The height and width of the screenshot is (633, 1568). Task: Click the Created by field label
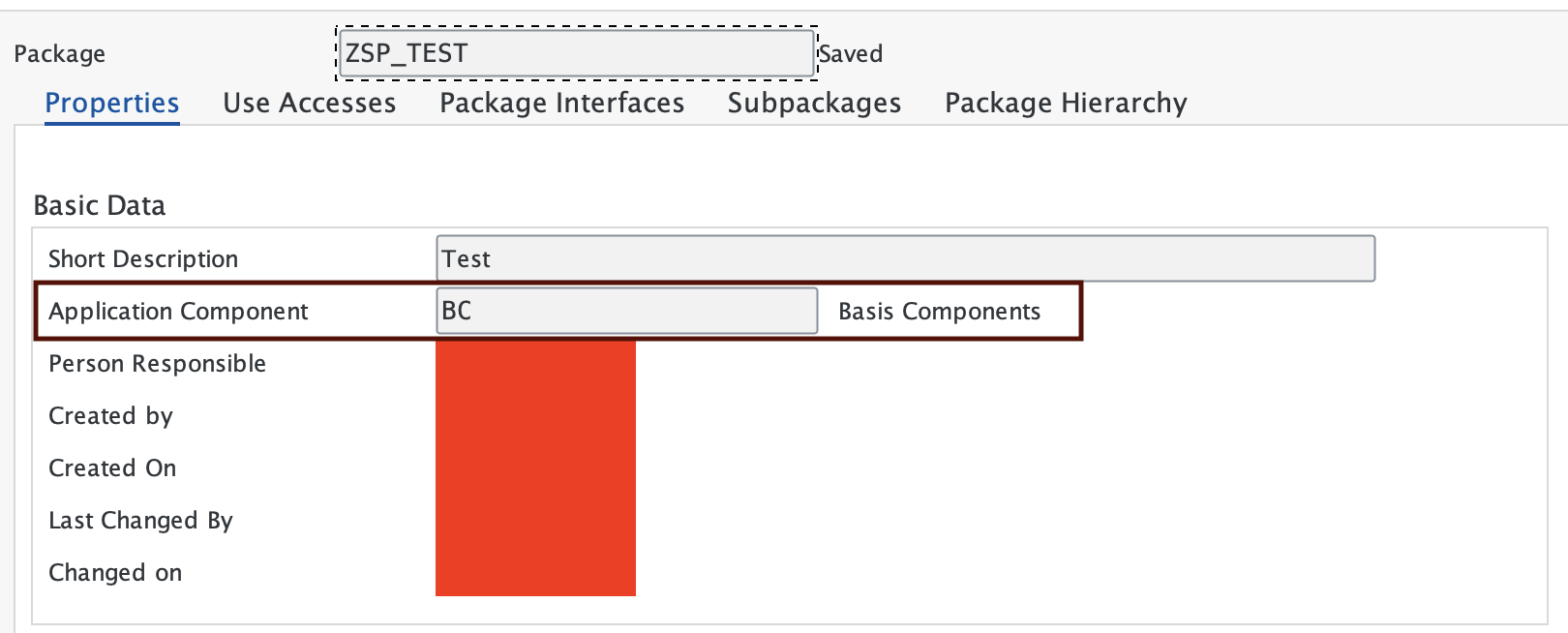click(110, 415)
